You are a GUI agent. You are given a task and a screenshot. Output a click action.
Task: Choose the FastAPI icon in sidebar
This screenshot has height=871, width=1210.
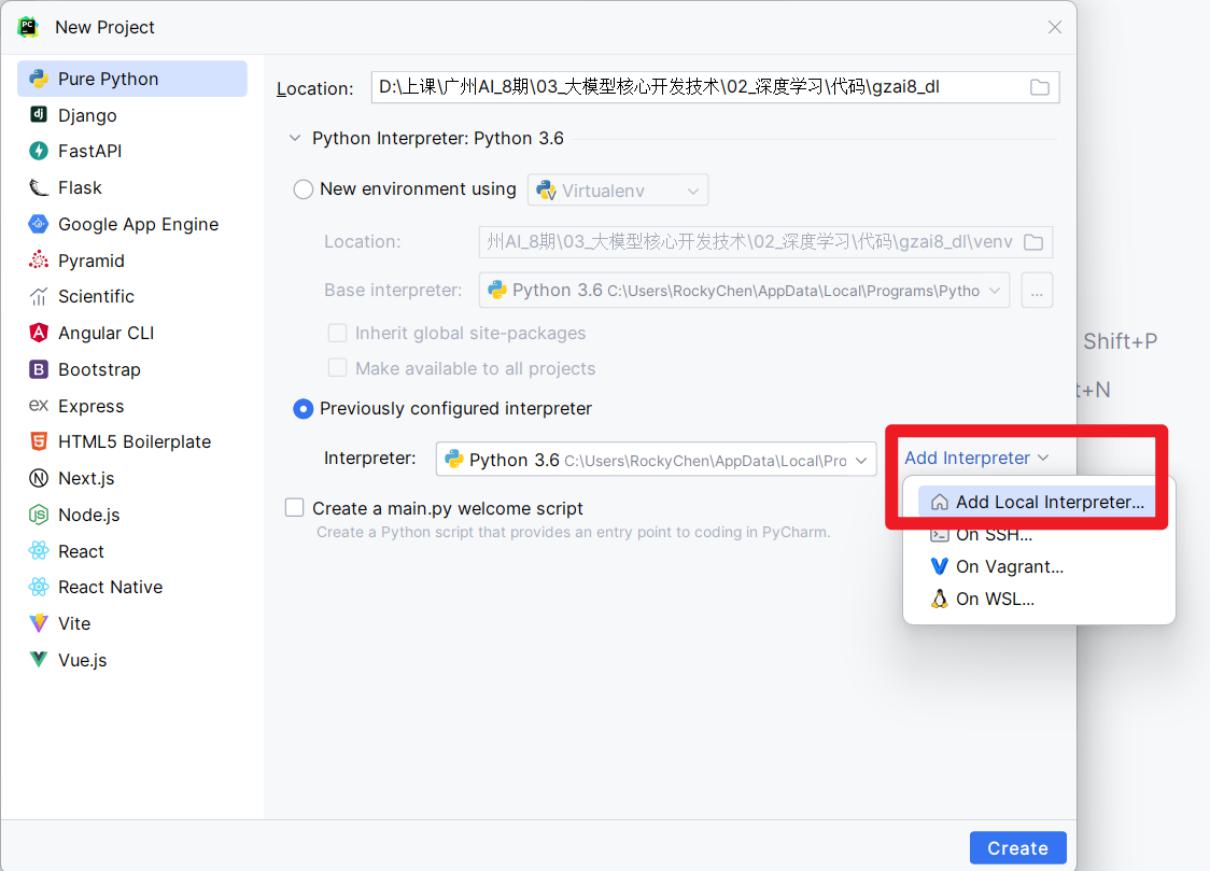(38, 152)
